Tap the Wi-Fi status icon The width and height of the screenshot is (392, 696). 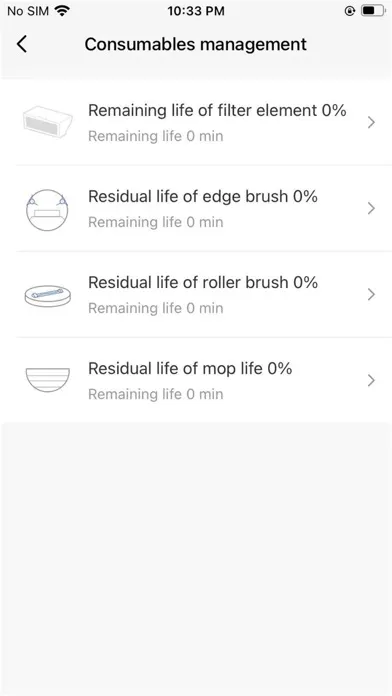[x=63, y=11]
